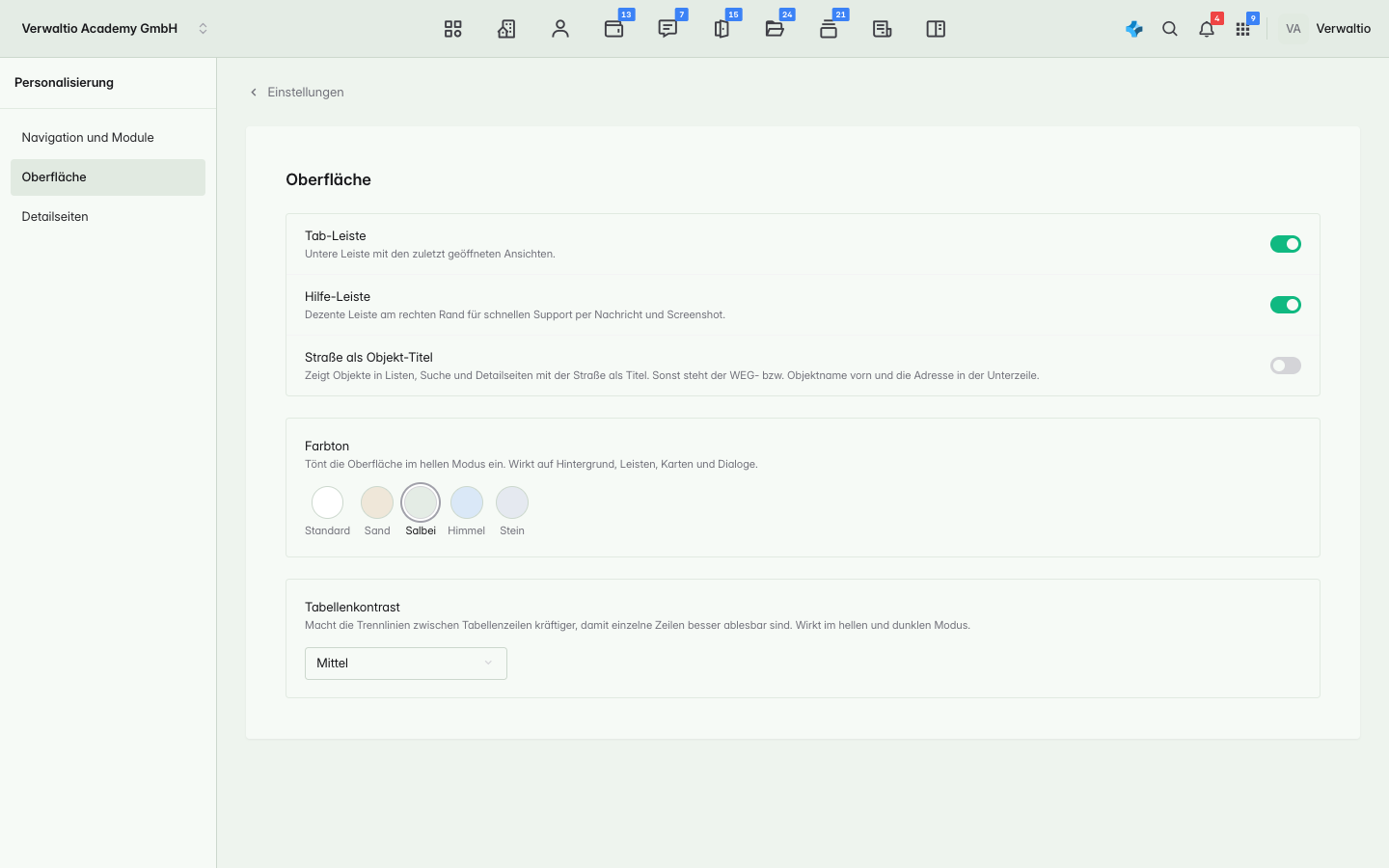Click the VA user avatar
Viewport: 1389px width, 868px height.
coord(1294,29)
